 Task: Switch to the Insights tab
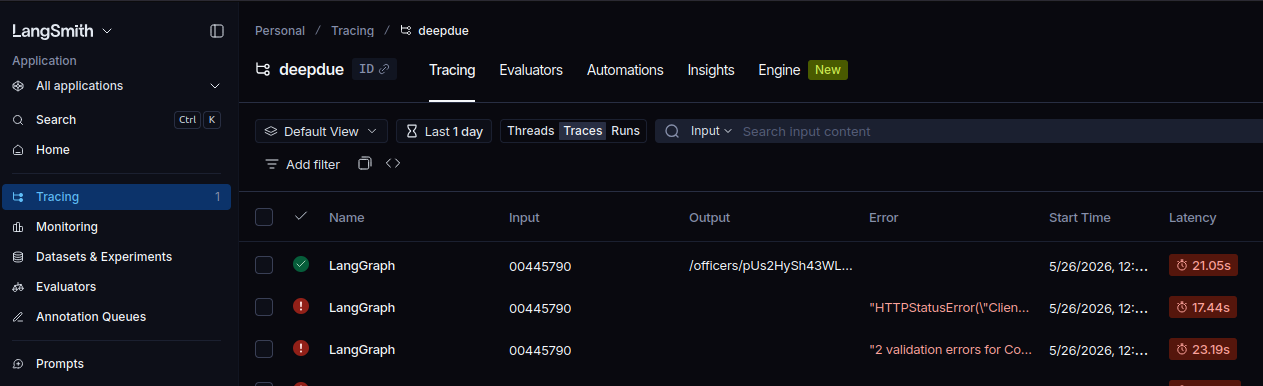[x=711, y=70]
